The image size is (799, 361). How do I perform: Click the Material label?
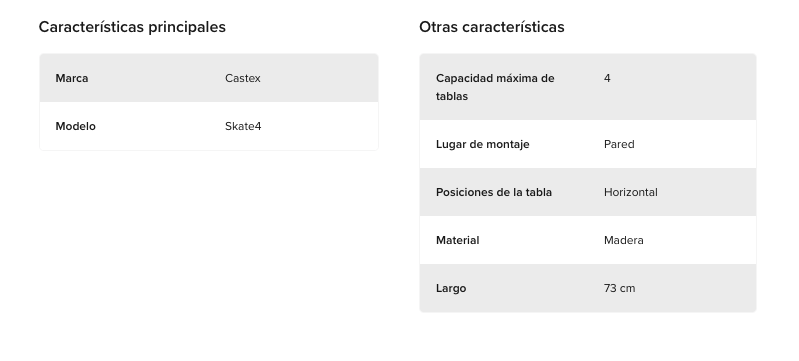coord(458,240)
